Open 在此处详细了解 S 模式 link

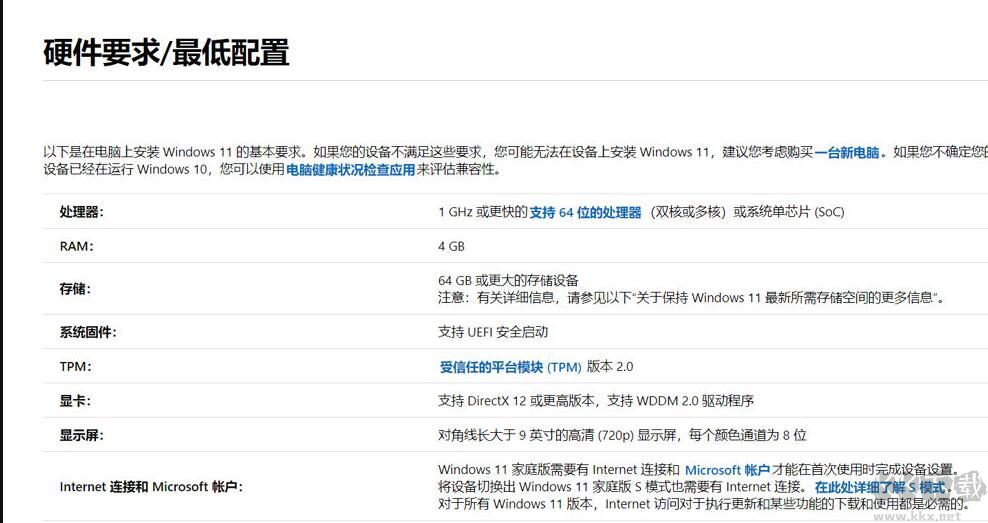879,487
